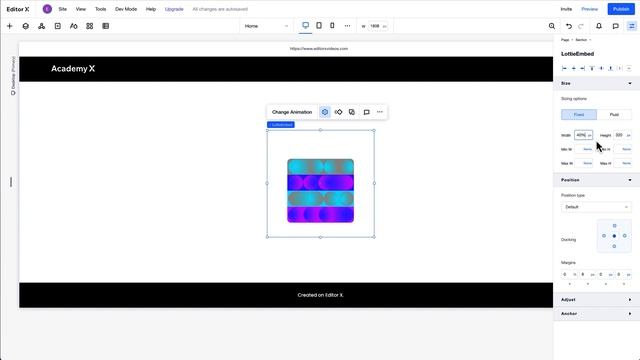Screen dimensions: 640x360
Task: Open the View menu
Action: 81,9
